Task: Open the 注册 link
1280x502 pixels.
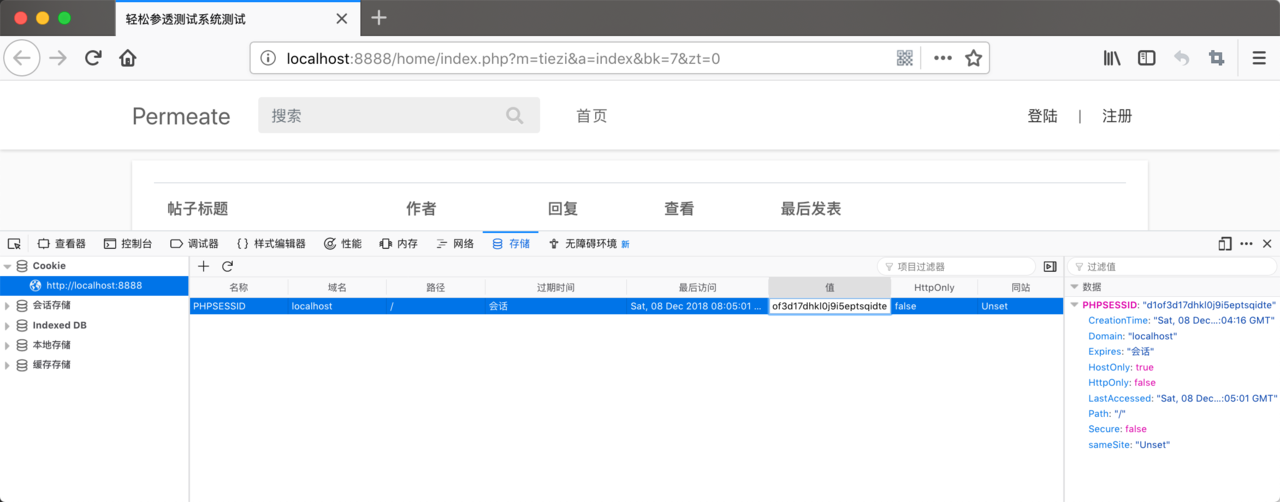Action: [x=1117, y=116]
